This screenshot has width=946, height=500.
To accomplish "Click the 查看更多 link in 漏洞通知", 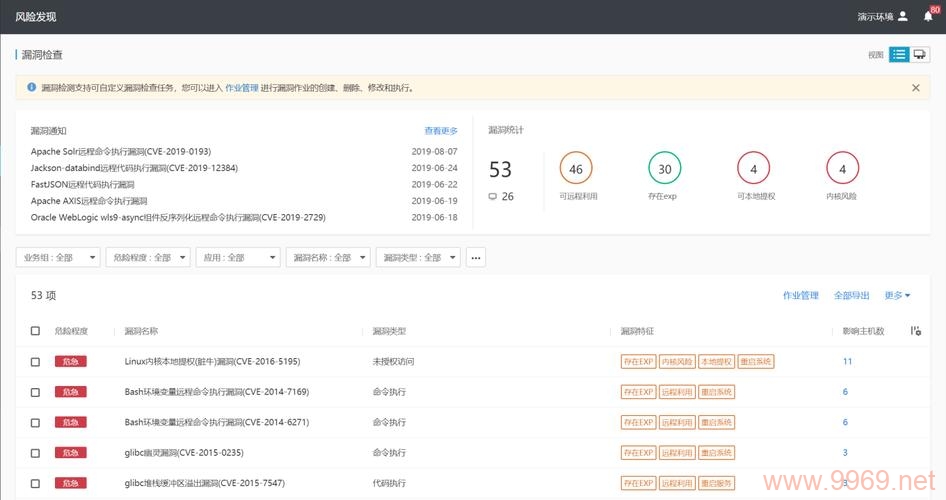I will pos(441,131).
